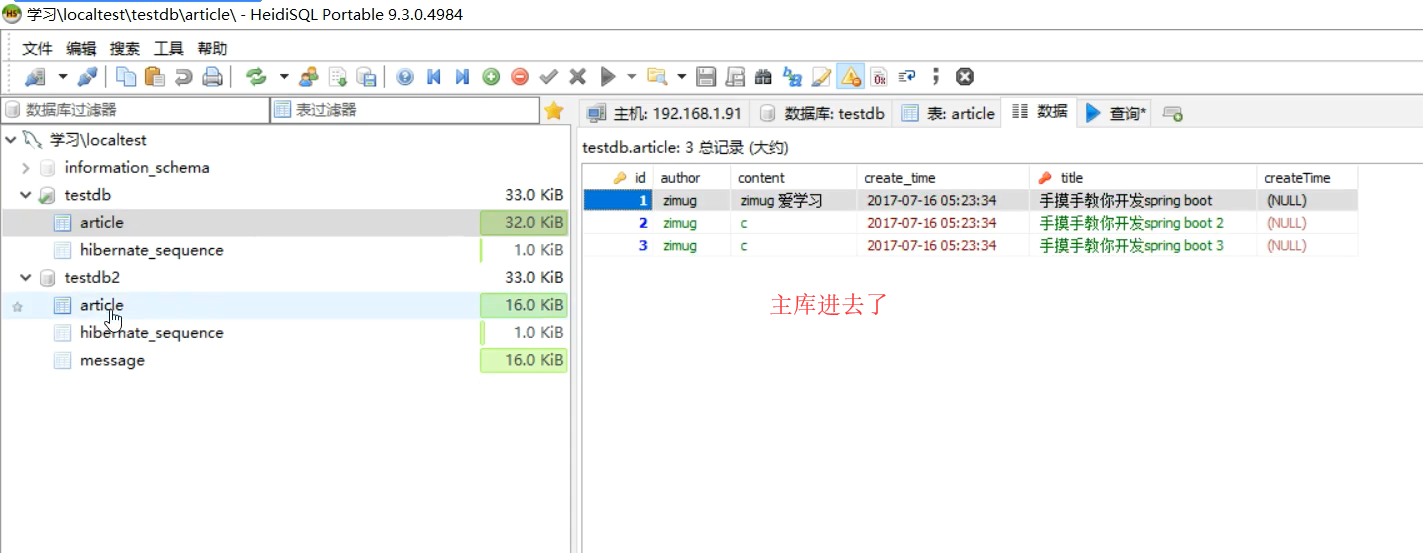The height and width of the screenshot is (553, 1423).
Task: Click the new query tab icon
Action: (x=1173, y=114)
